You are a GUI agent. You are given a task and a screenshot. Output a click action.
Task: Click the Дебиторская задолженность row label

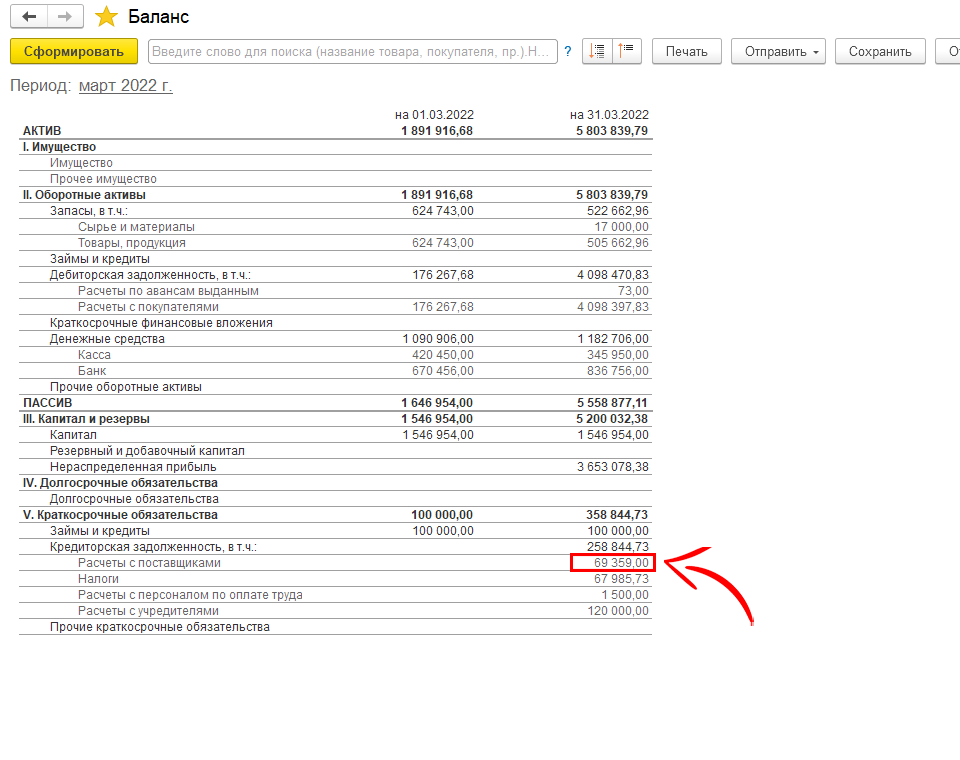(x=150, y=275)
